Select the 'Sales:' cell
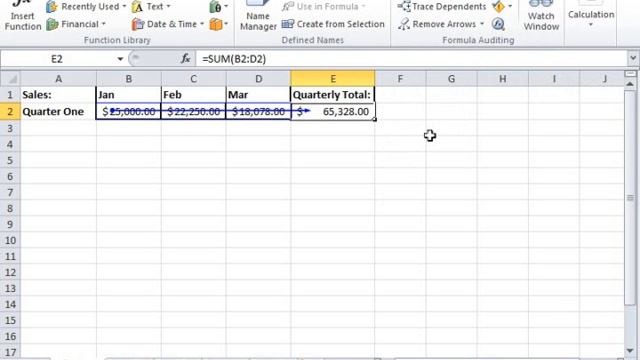Screen dimensions: 640x360 58,95
